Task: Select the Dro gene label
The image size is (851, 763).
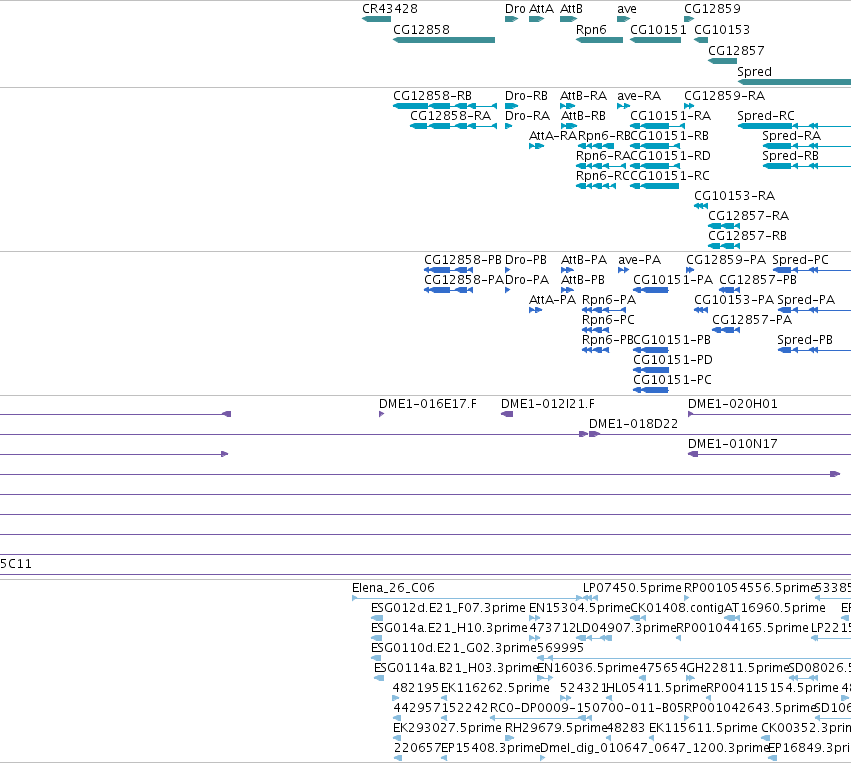Action: pos(515,9)
